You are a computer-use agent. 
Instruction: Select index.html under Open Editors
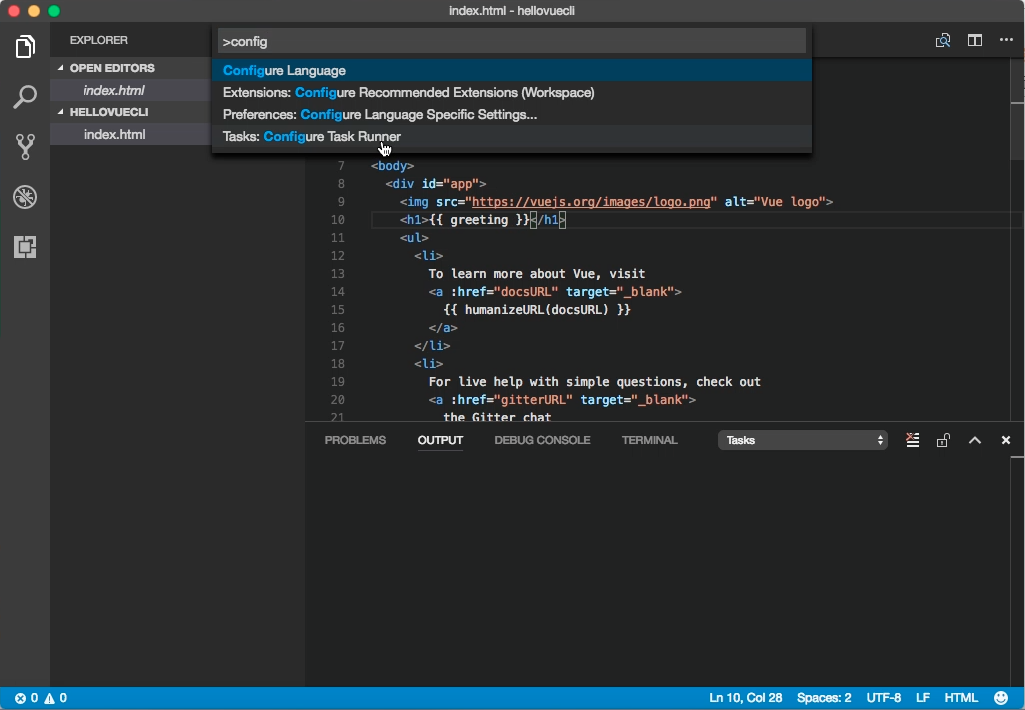pyautogui.click(x=131, y=90)
